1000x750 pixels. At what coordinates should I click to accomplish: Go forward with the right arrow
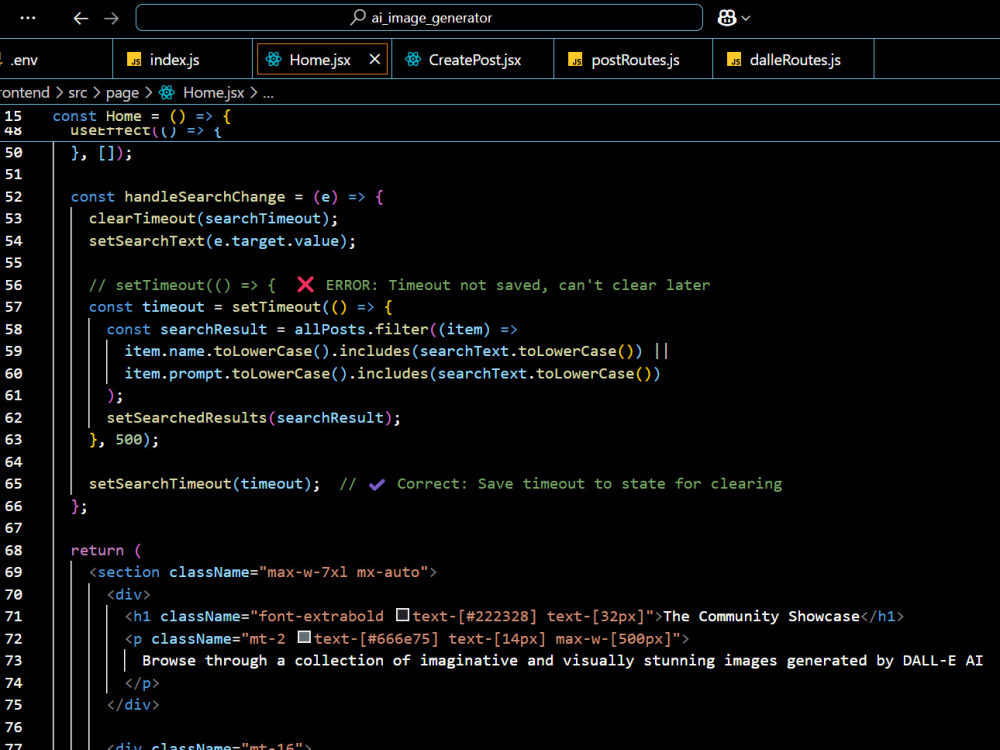(x=111, y=18)
